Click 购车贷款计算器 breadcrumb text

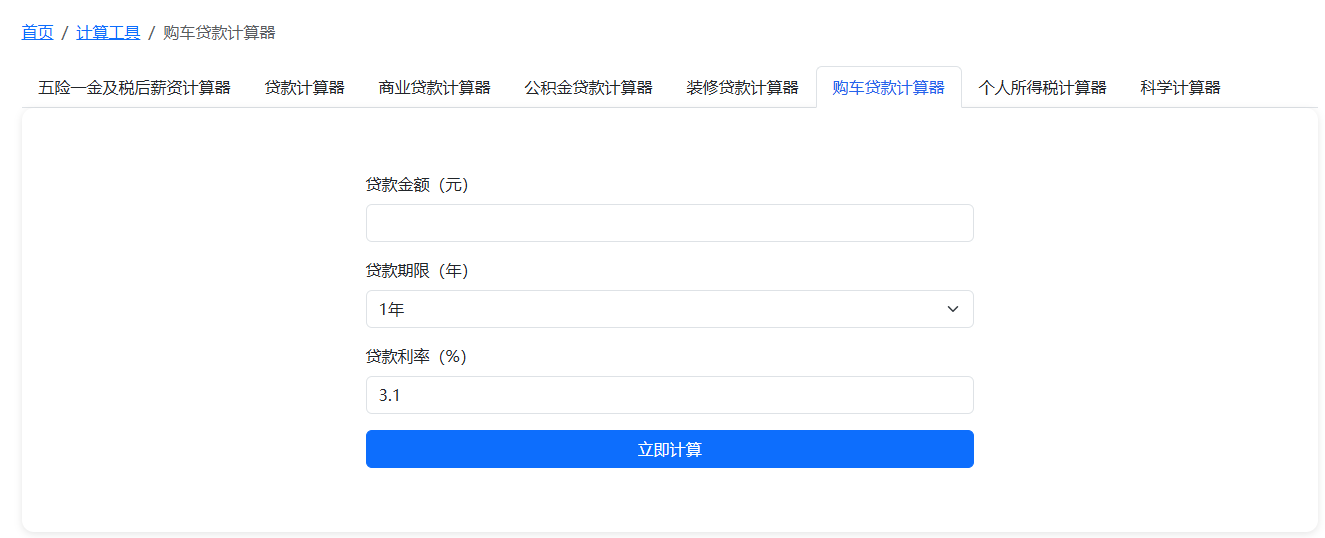[x=219, y=33]
